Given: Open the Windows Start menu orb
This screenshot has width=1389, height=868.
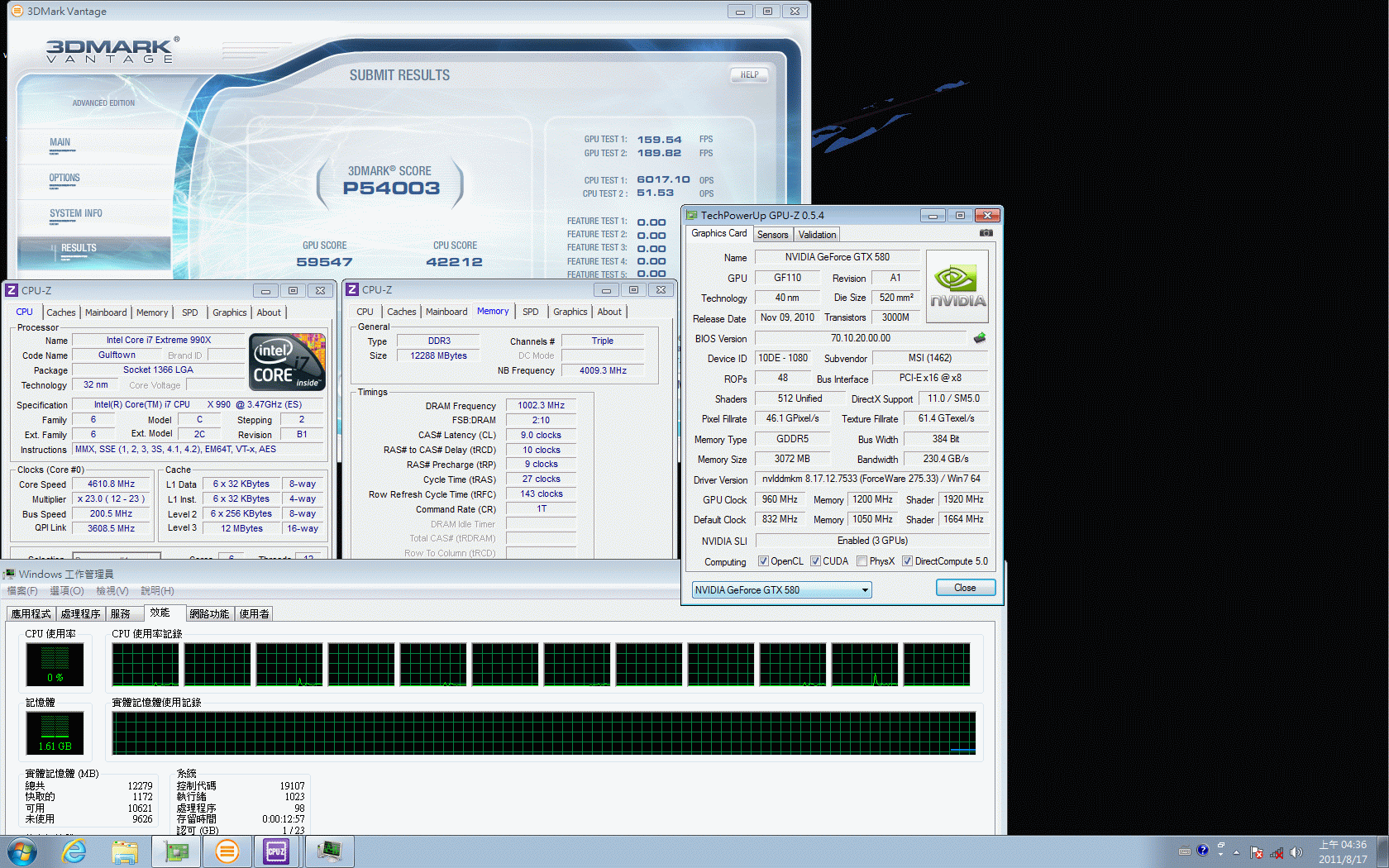Looking at the screenshot, I should point(22,851).
